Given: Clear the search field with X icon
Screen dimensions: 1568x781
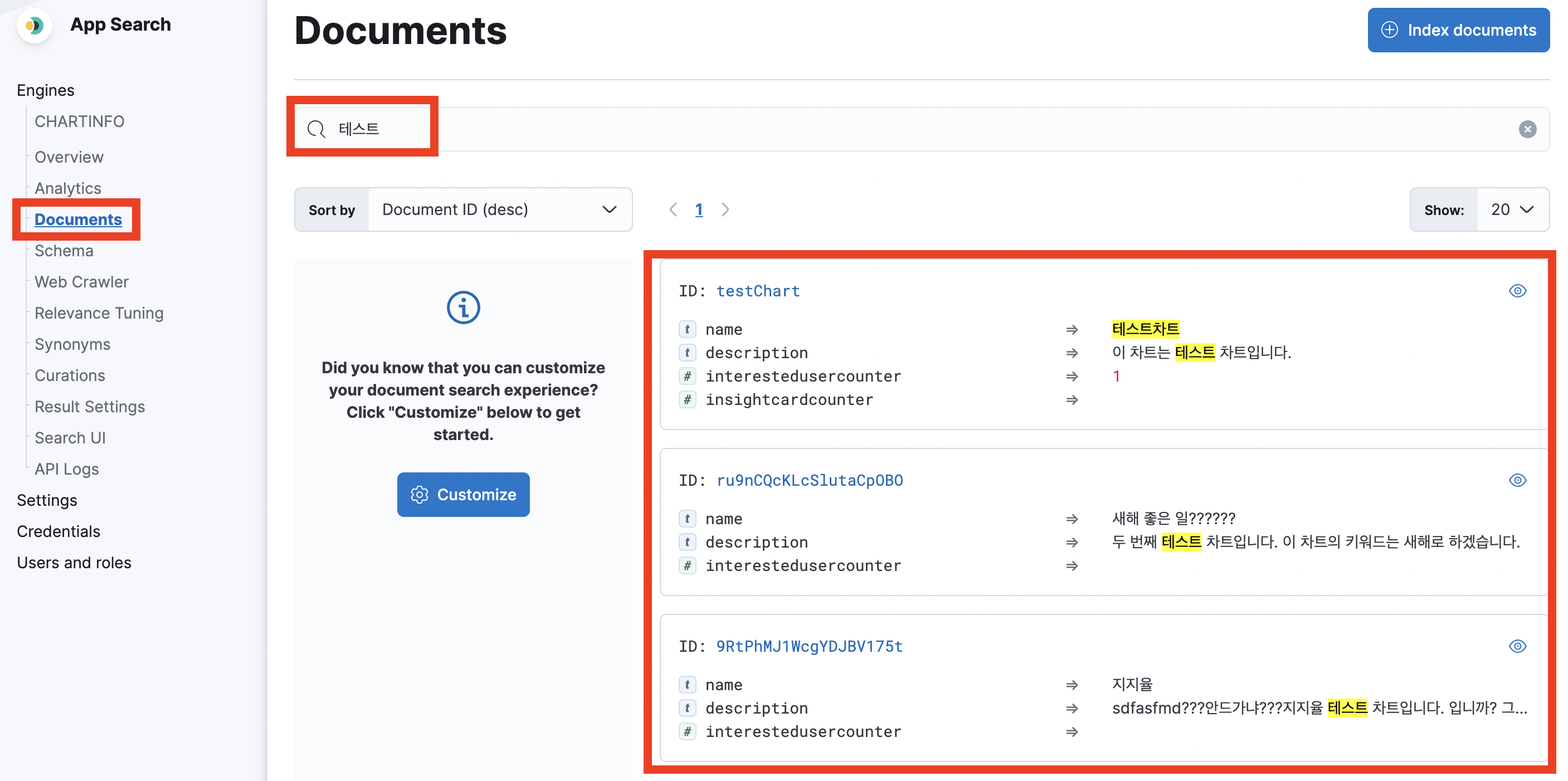Looking at the screenshot, I should tap(1527, 129).
